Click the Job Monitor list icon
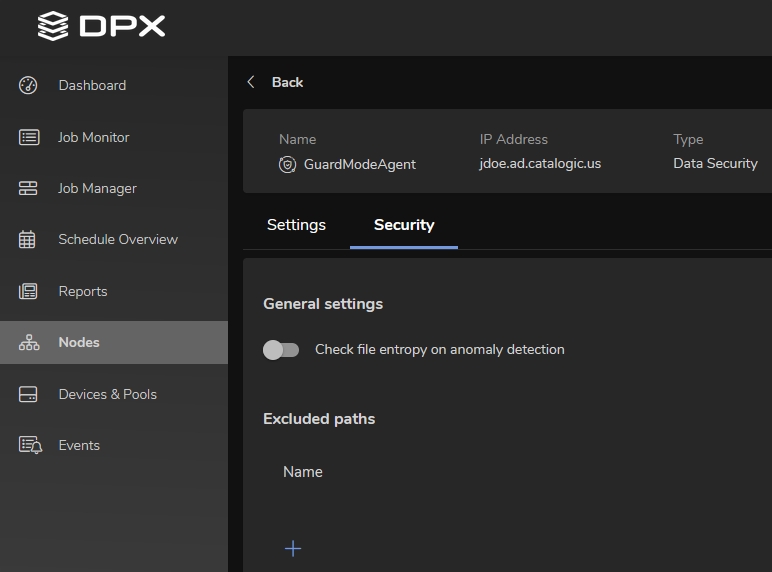The image size is (772, 572). pos(29,137)
